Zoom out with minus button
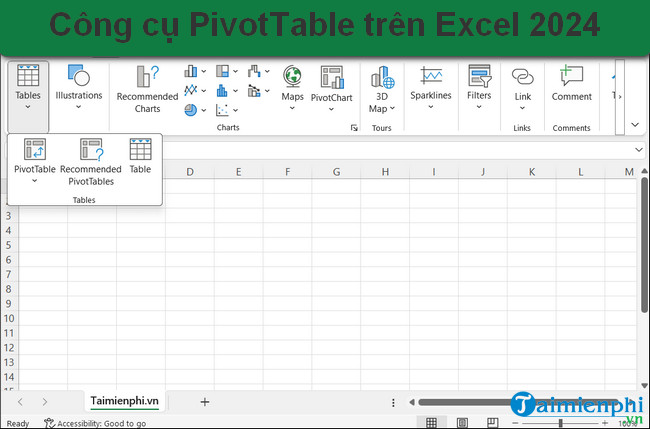The height and width of the screenshot is (429, 650). pyautogui.click(x=515, y=423)
